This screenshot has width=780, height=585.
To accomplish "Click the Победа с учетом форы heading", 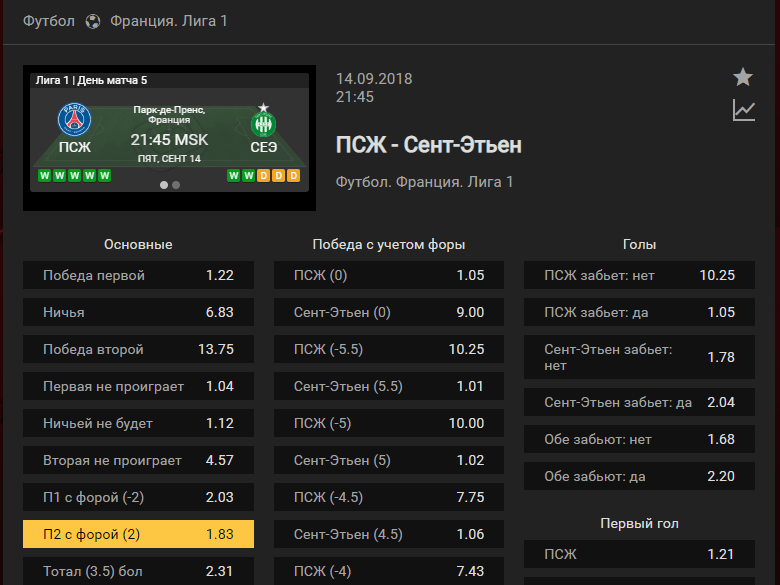I will click(x=389, y=244).
